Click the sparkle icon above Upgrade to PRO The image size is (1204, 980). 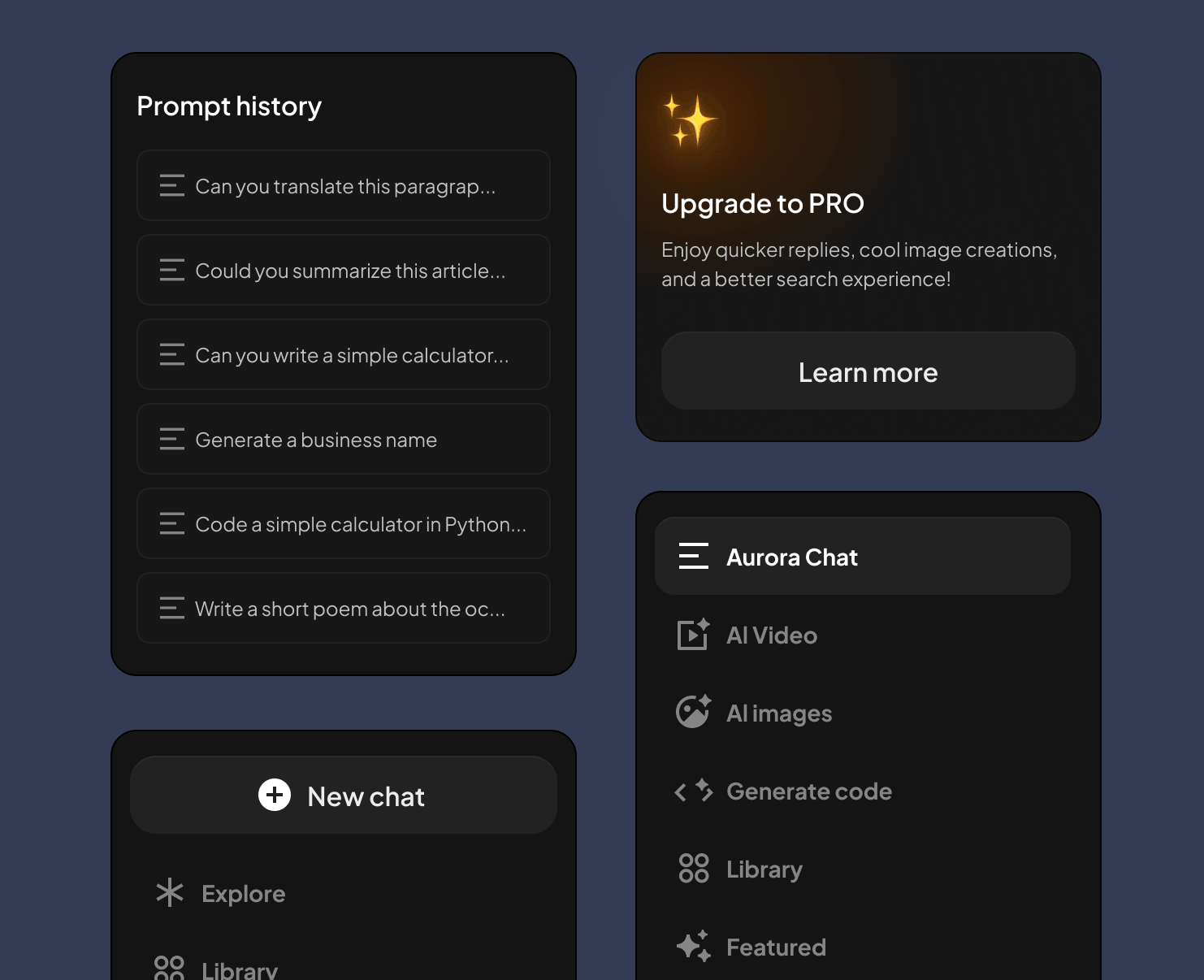tap(690, 119)
